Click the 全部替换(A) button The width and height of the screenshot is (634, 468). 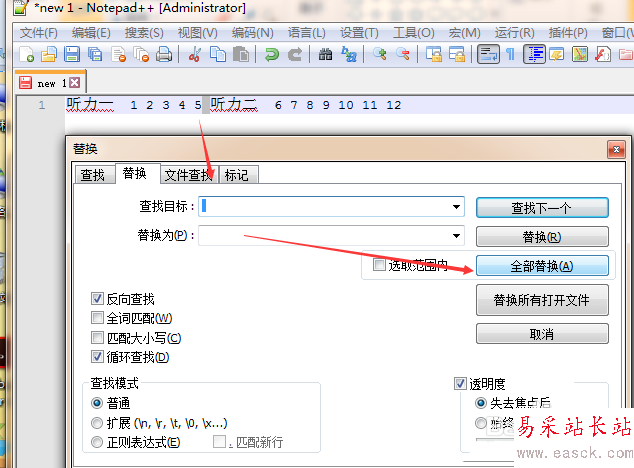coord(542,266)
